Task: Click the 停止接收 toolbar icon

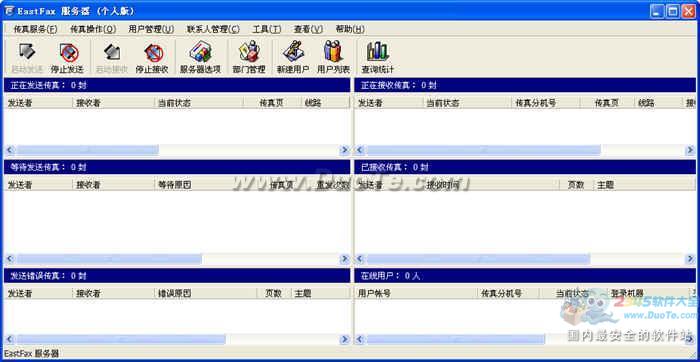Action: [x=152, y=57]
